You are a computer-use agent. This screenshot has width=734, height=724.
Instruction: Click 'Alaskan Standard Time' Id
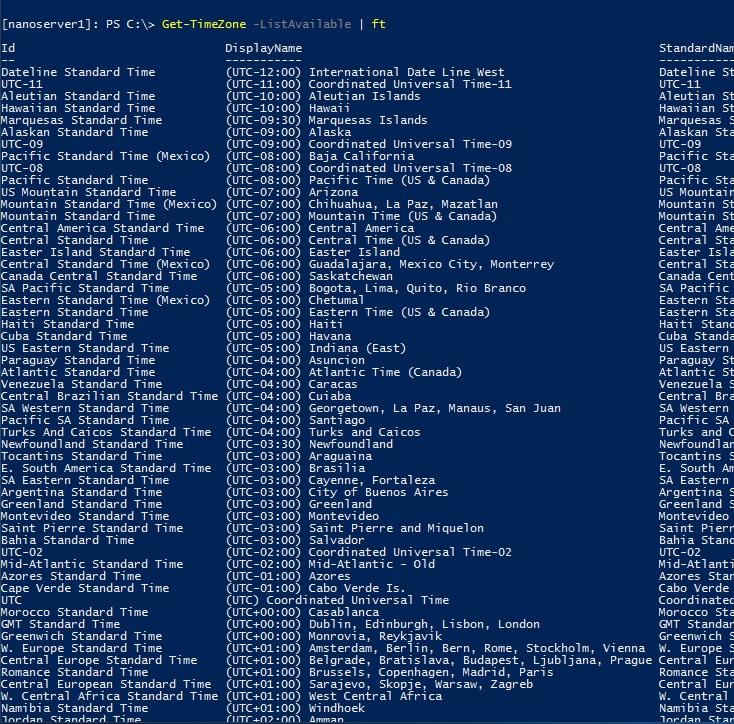(x=74, y=132)
